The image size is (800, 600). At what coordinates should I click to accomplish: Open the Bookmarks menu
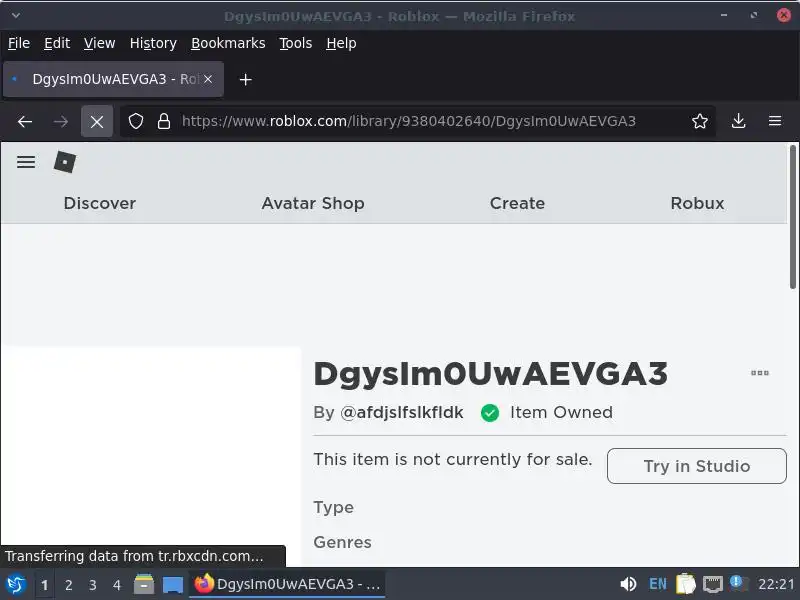[x=228, y=43]
